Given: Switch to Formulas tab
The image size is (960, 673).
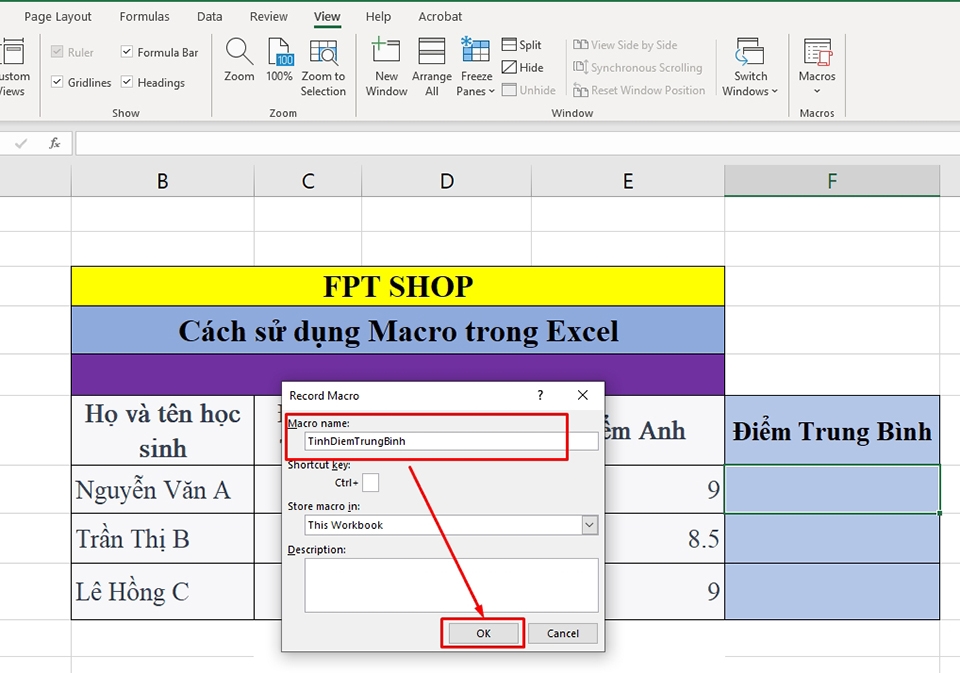Looking at the screenshot, I should pyautogui.click(x=144, y=17).
